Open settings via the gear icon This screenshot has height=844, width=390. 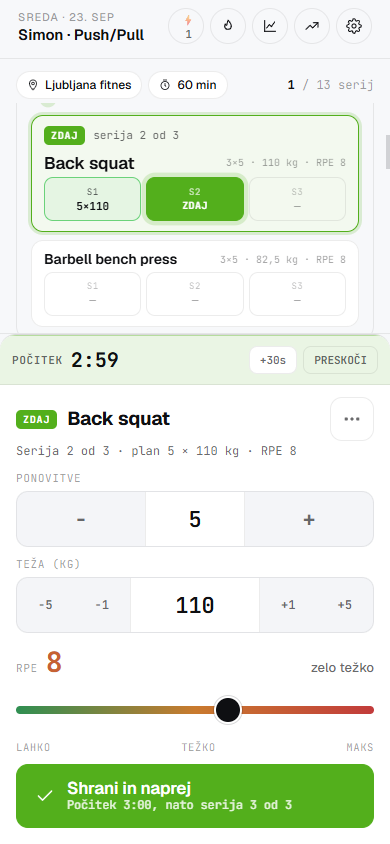354,26
